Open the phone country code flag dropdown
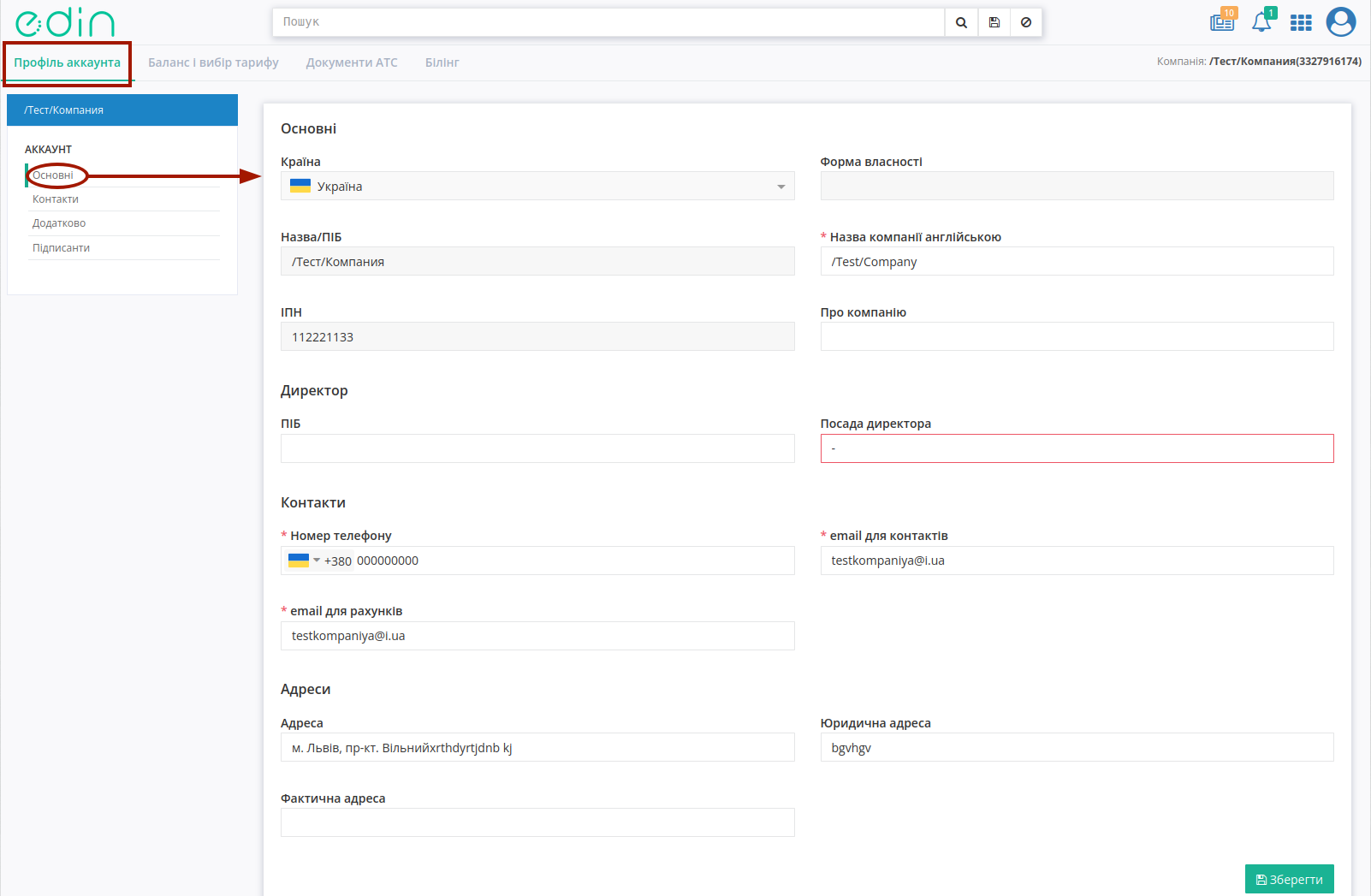Viewport: 1371px width, 896px height. (x=304, y=561)
